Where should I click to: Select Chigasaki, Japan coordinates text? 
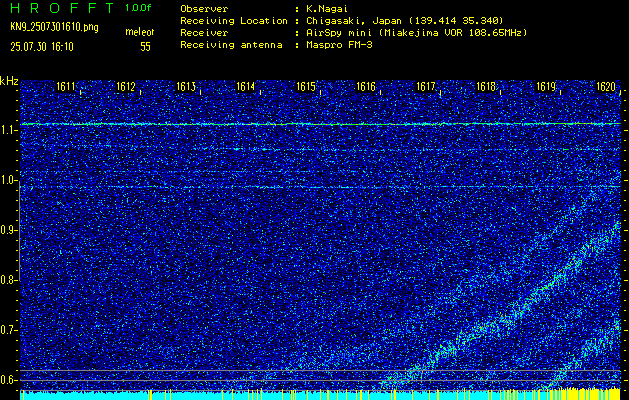405,20
